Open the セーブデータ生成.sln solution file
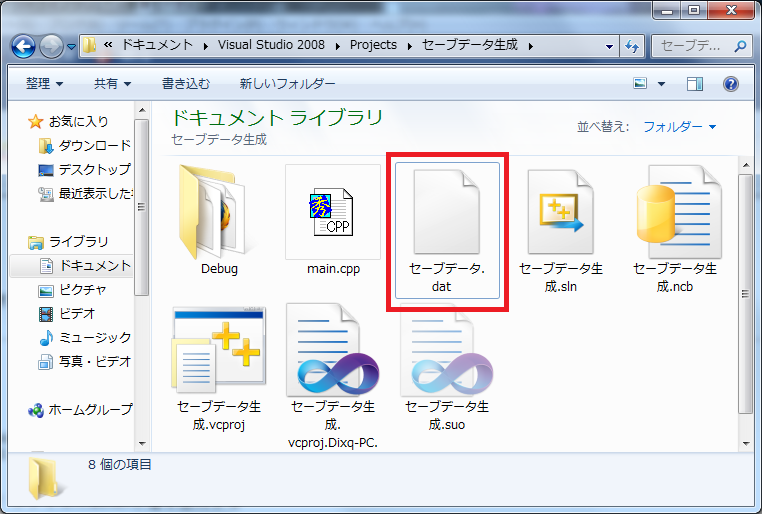 tap(561, 212)
